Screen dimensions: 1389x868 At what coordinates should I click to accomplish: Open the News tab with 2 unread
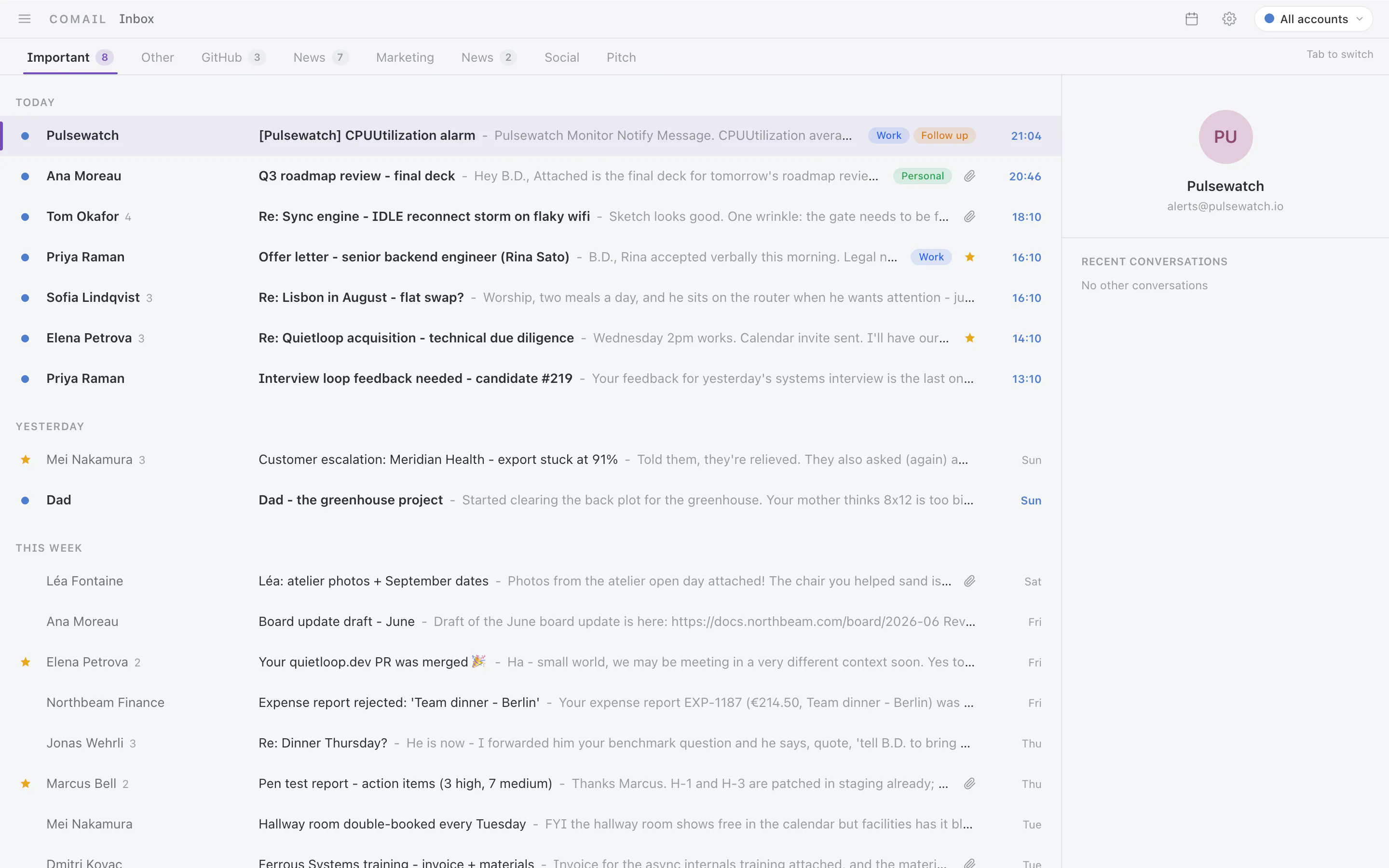tap(489, 57)
